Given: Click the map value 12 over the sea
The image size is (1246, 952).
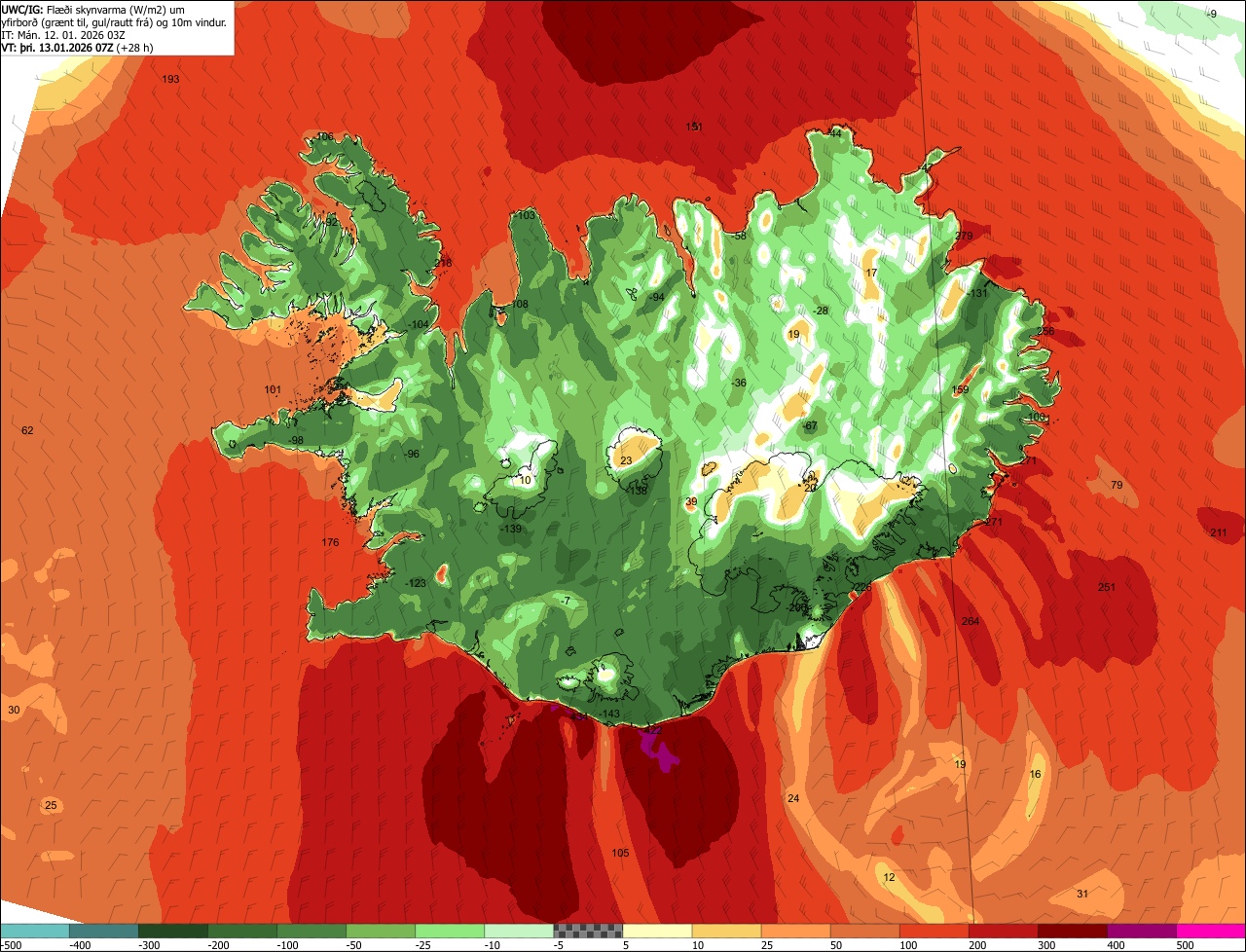Looking at the screenshot, I should tap(889, 877).
